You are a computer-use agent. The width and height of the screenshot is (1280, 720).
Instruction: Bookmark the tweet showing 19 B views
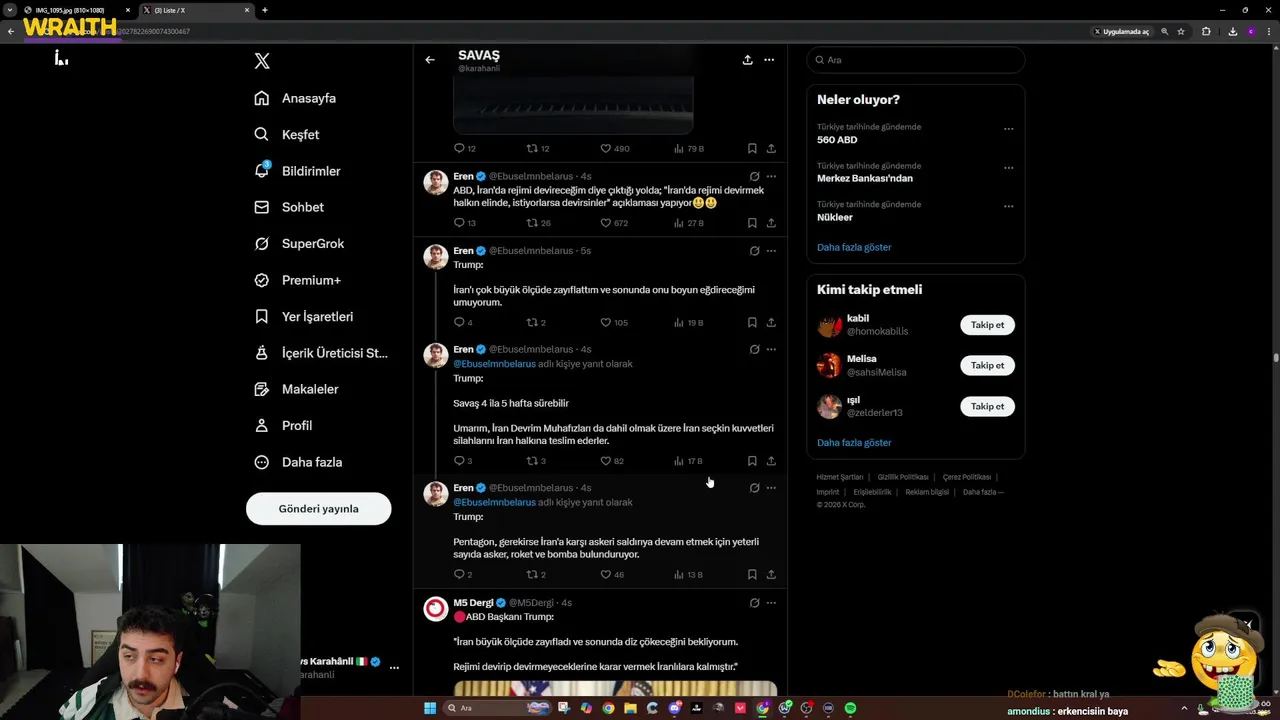coord(752,322)
